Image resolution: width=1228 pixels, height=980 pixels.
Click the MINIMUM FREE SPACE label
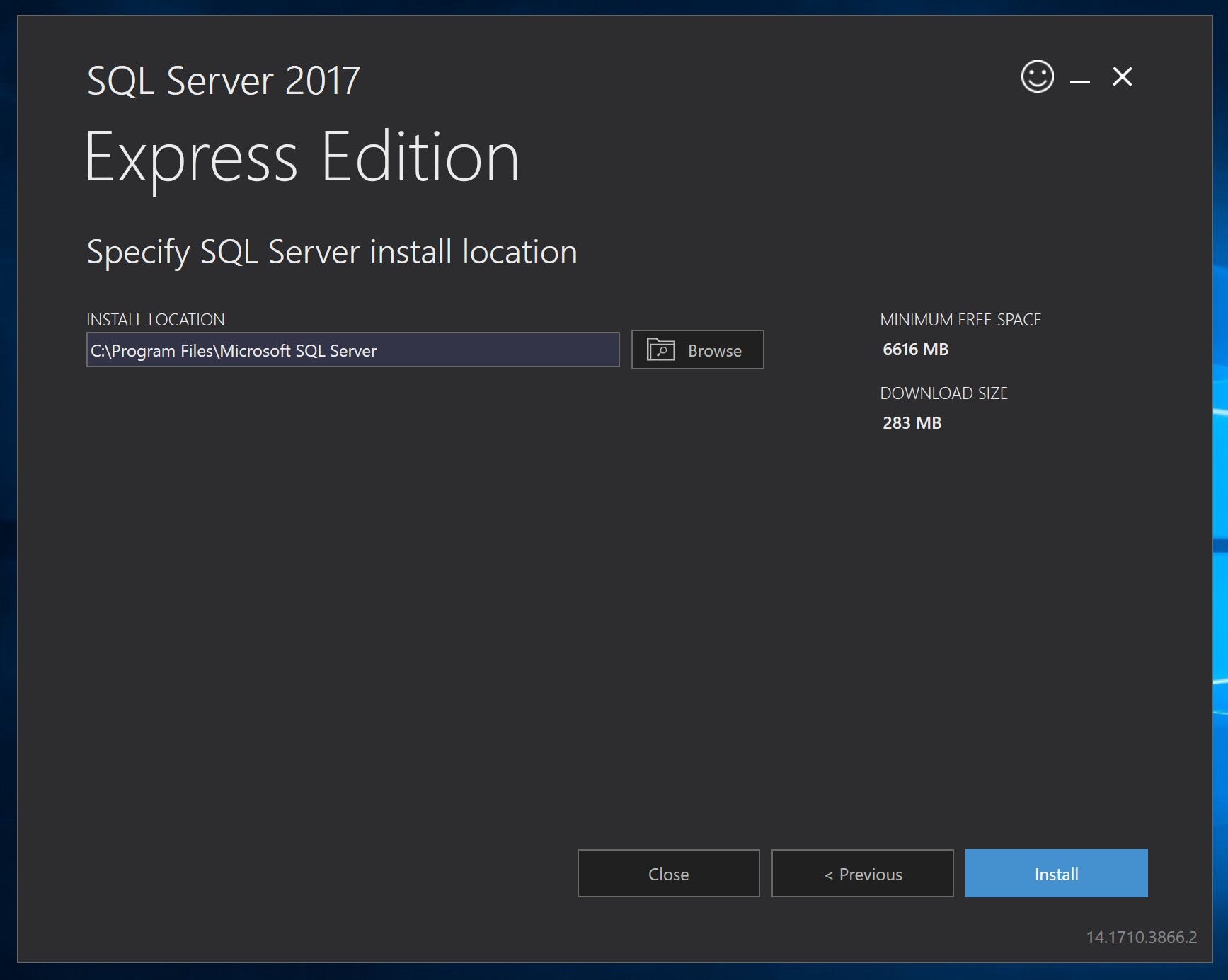(960, 319)
